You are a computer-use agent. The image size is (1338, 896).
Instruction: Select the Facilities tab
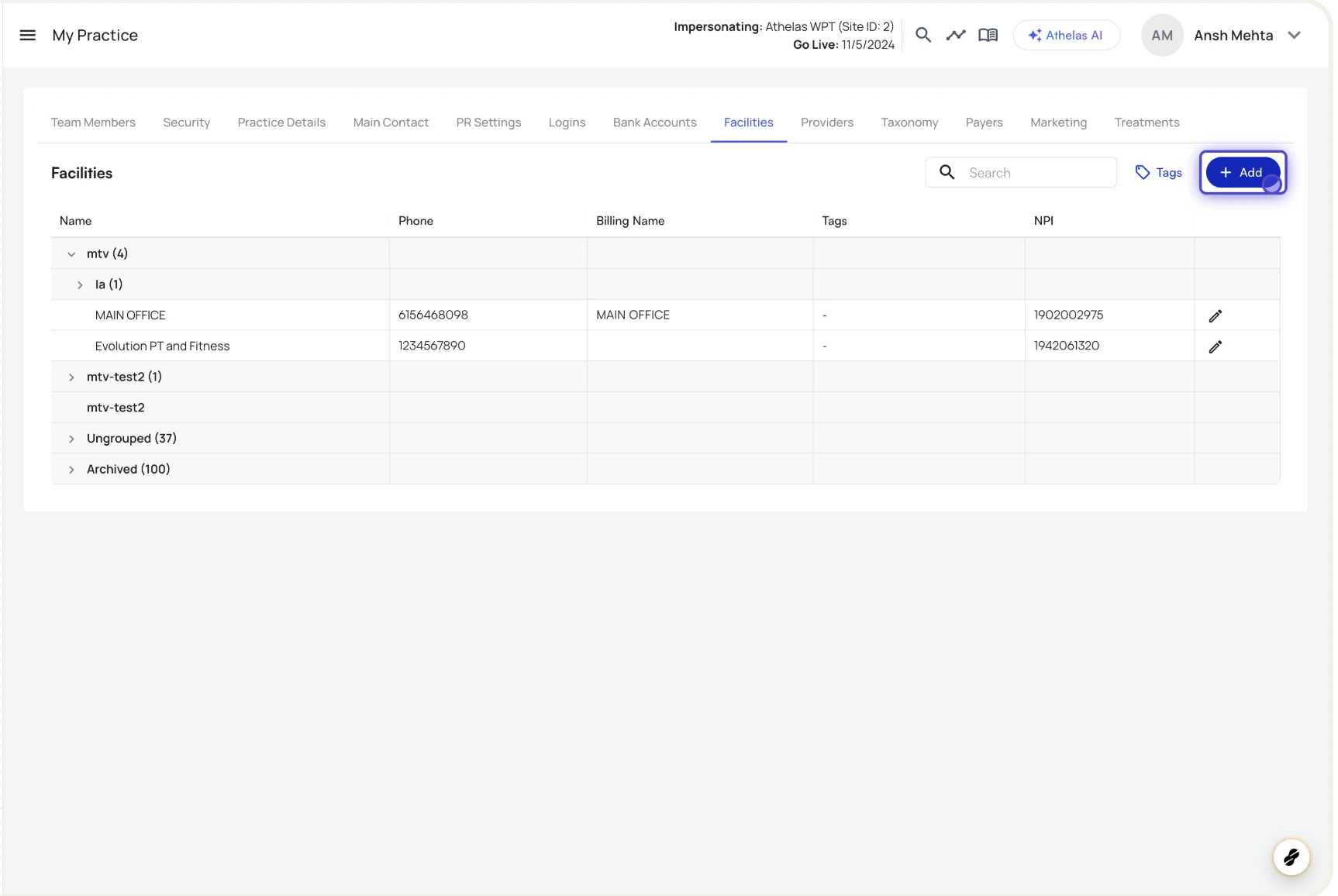748,122
